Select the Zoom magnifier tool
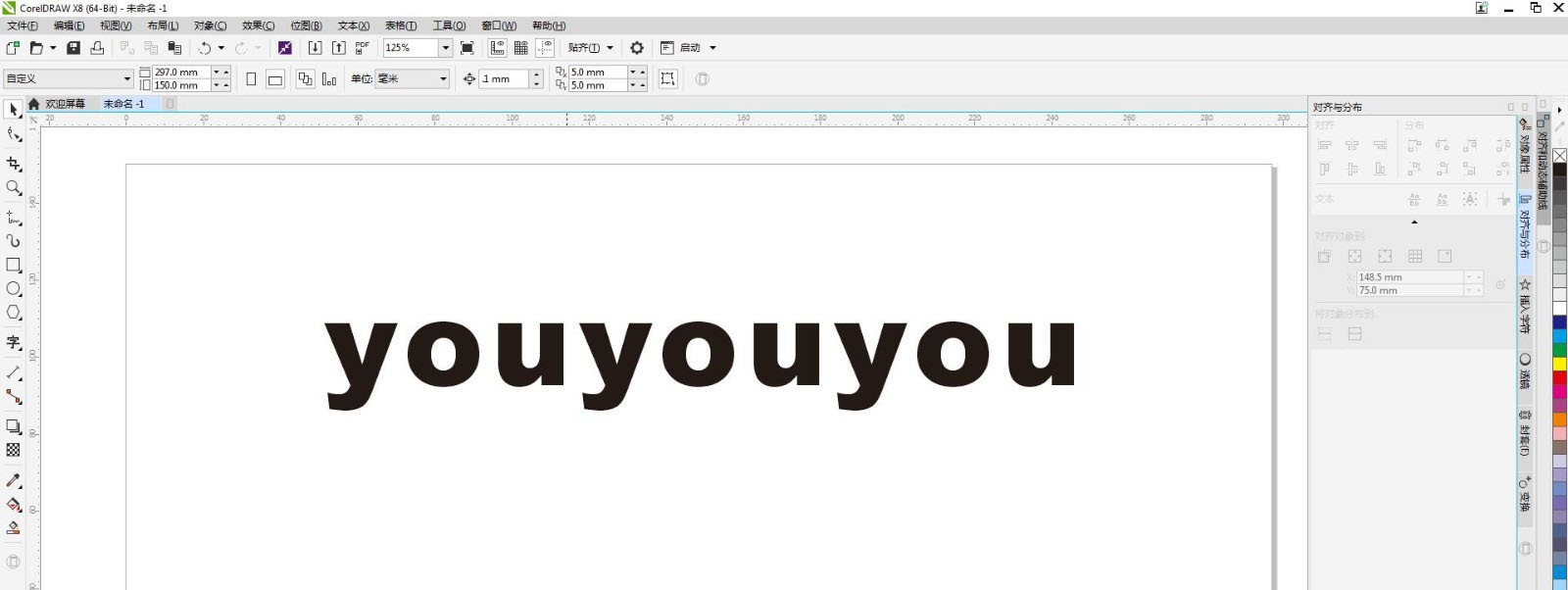Viewport: 1568px width, 590px height. [x=14, y=188]
